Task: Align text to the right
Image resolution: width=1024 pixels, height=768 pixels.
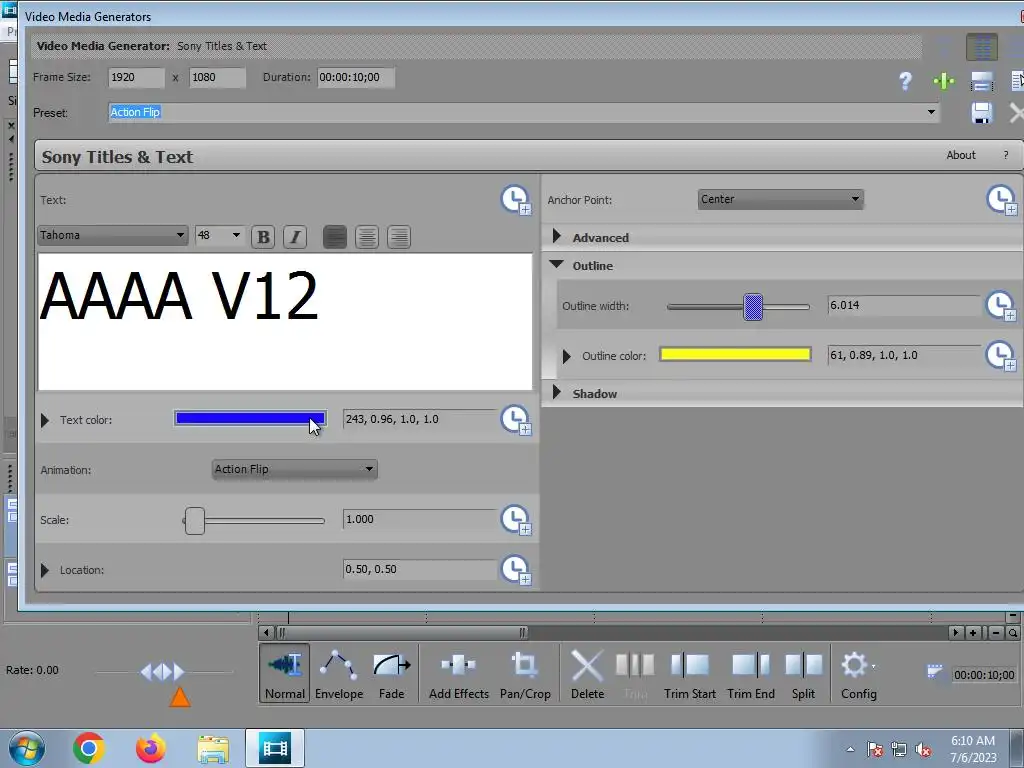Action: click(x=399, y=237)
